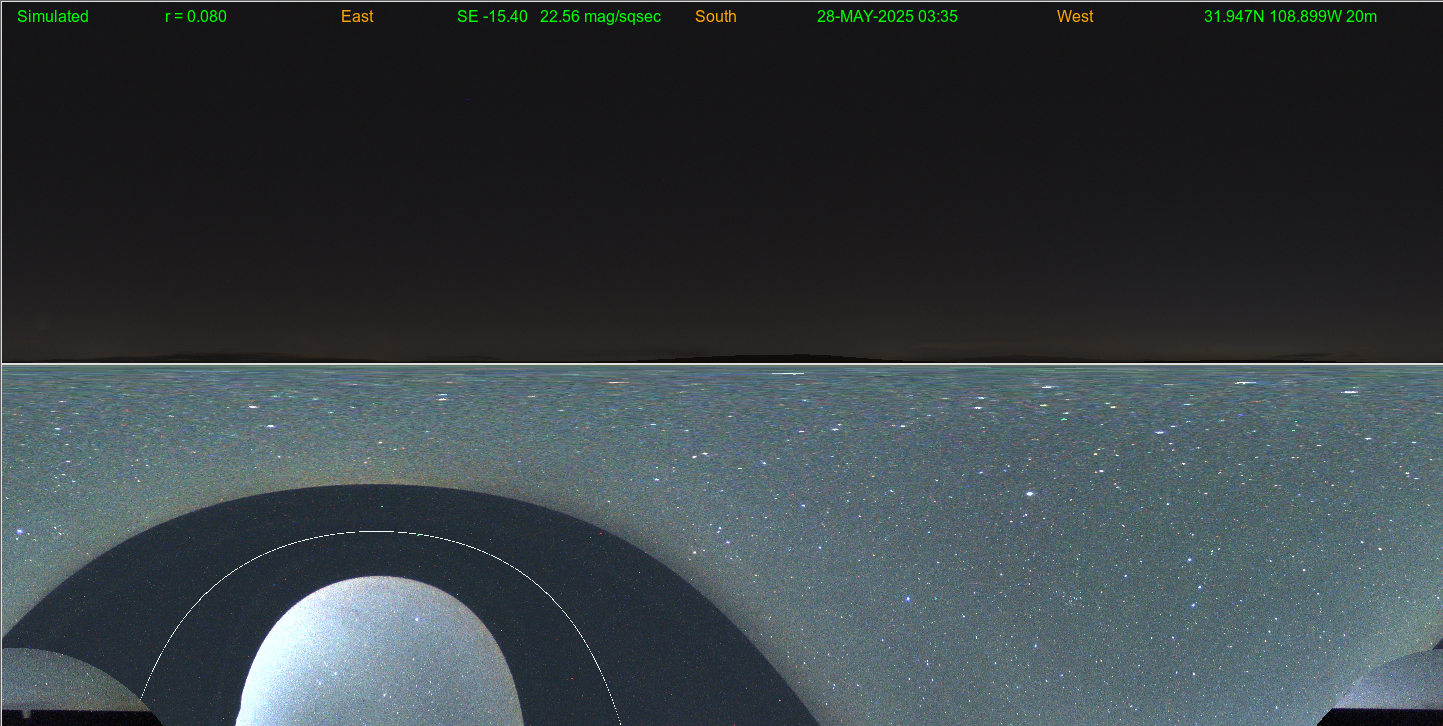This screenshot has height=726, width=1443.
Task: Select the date "28-MAY-2025"
Action: 865,17
